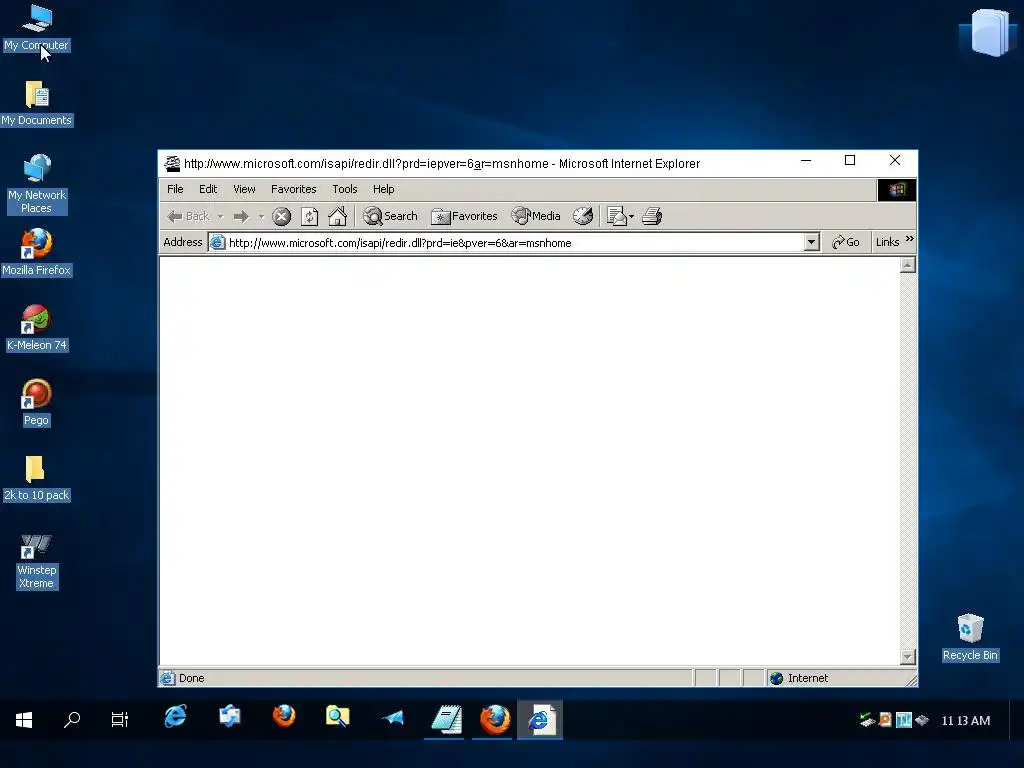Open the Back history dropdown arrow

pyautogui.click(x=220, y=216)
